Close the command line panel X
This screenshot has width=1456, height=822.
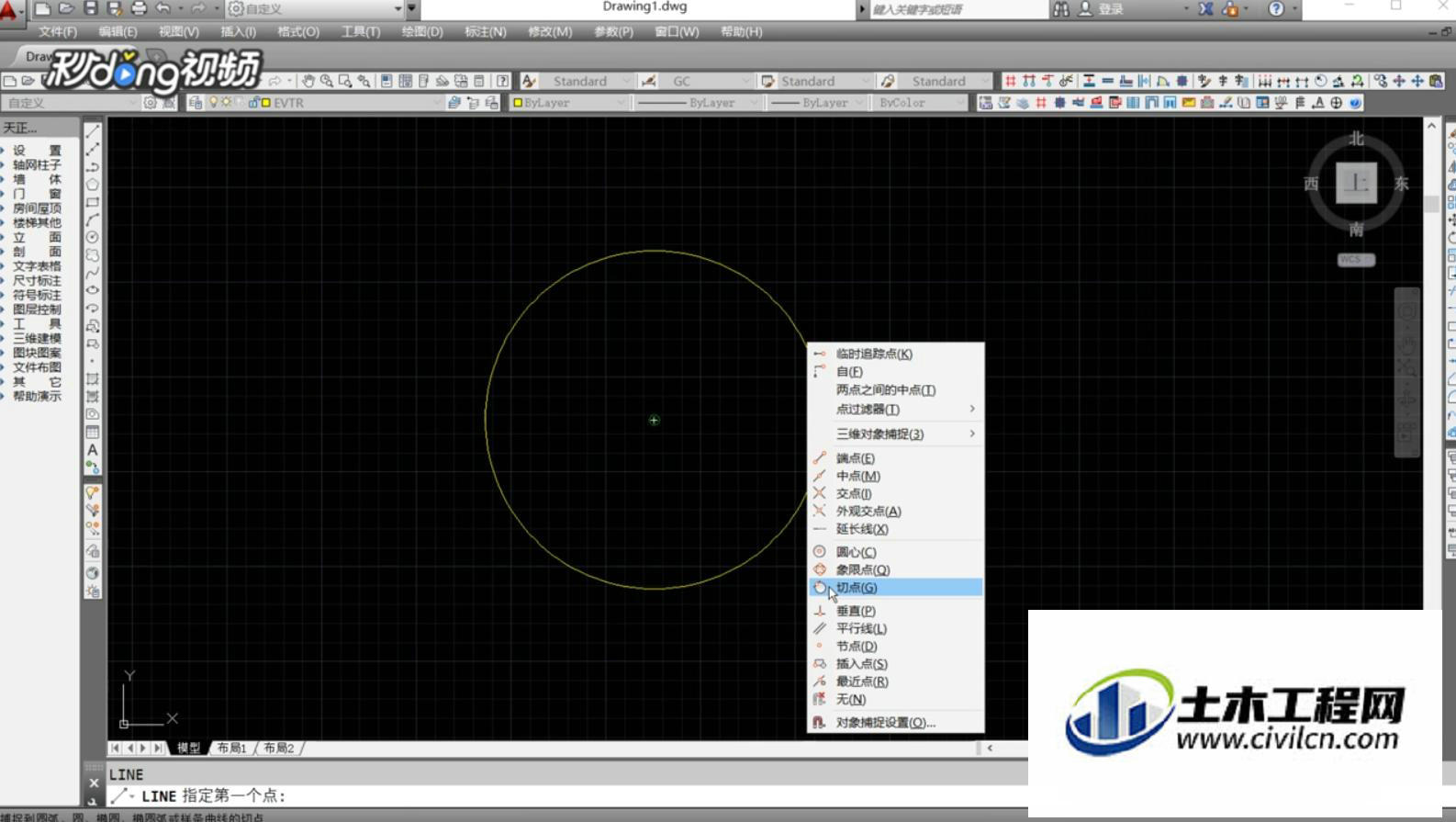(x=94, y=783)
